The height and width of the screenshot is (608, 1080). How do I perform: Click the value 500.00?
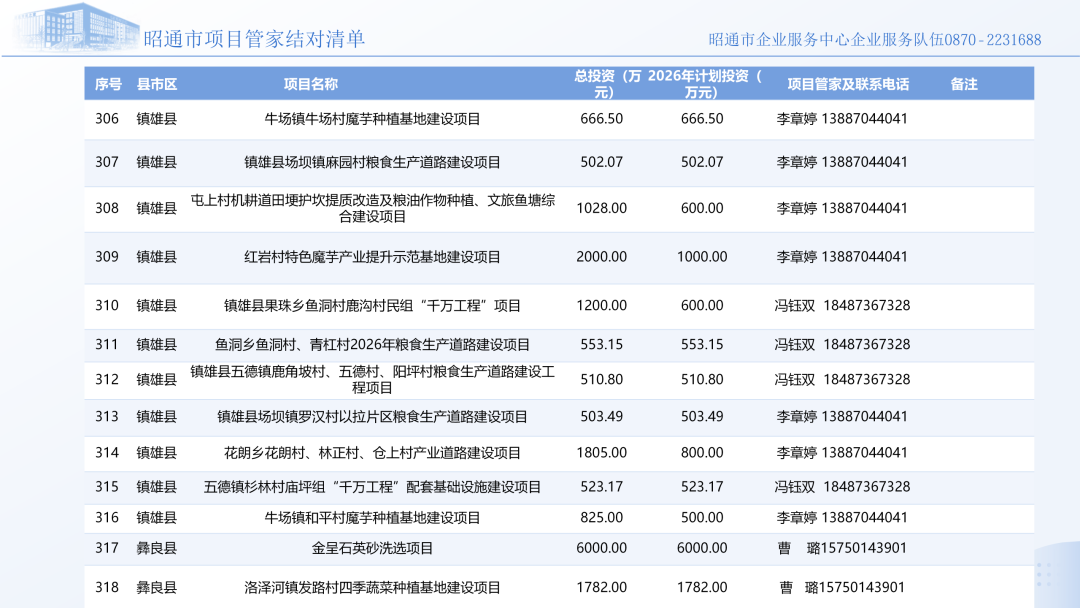[x=702, y=517]
